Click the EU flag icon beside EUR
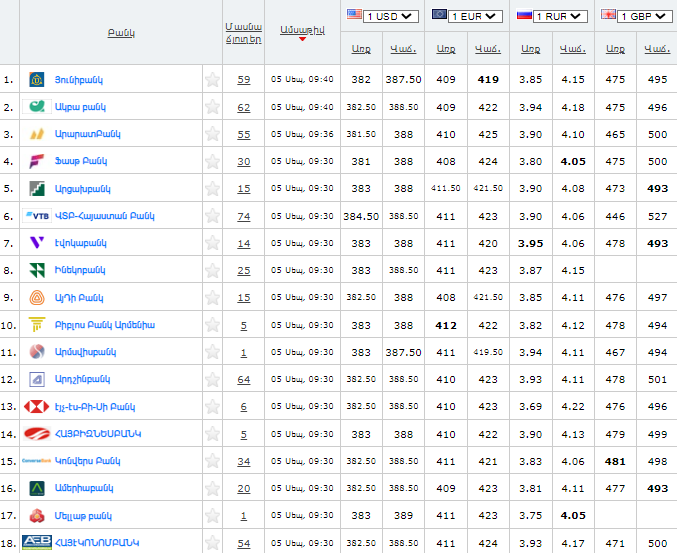 click(439, 14)
